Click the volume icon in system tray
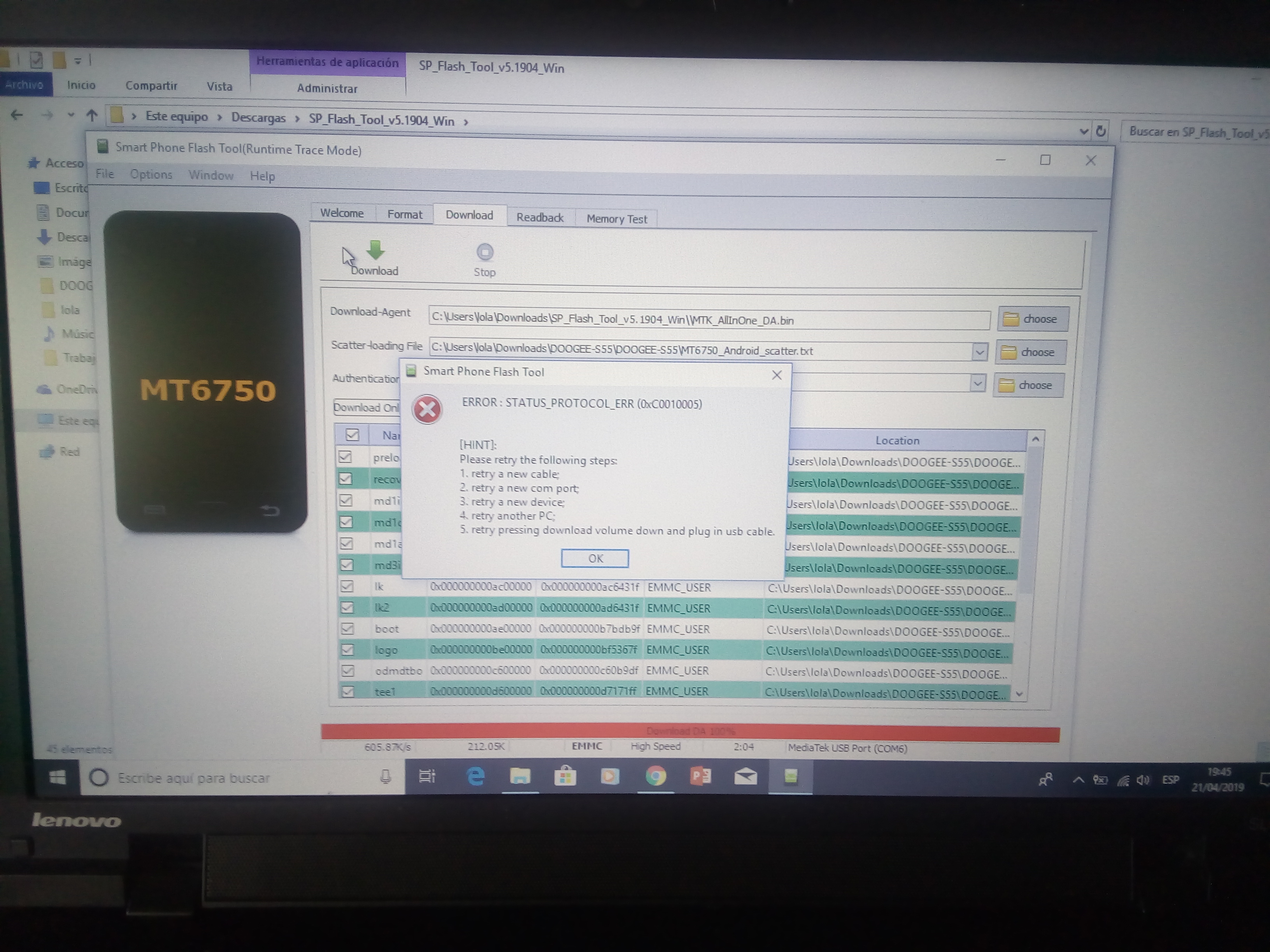Image resolution: width=1270 pixels, height=952 pixels. click(1142, 780)
